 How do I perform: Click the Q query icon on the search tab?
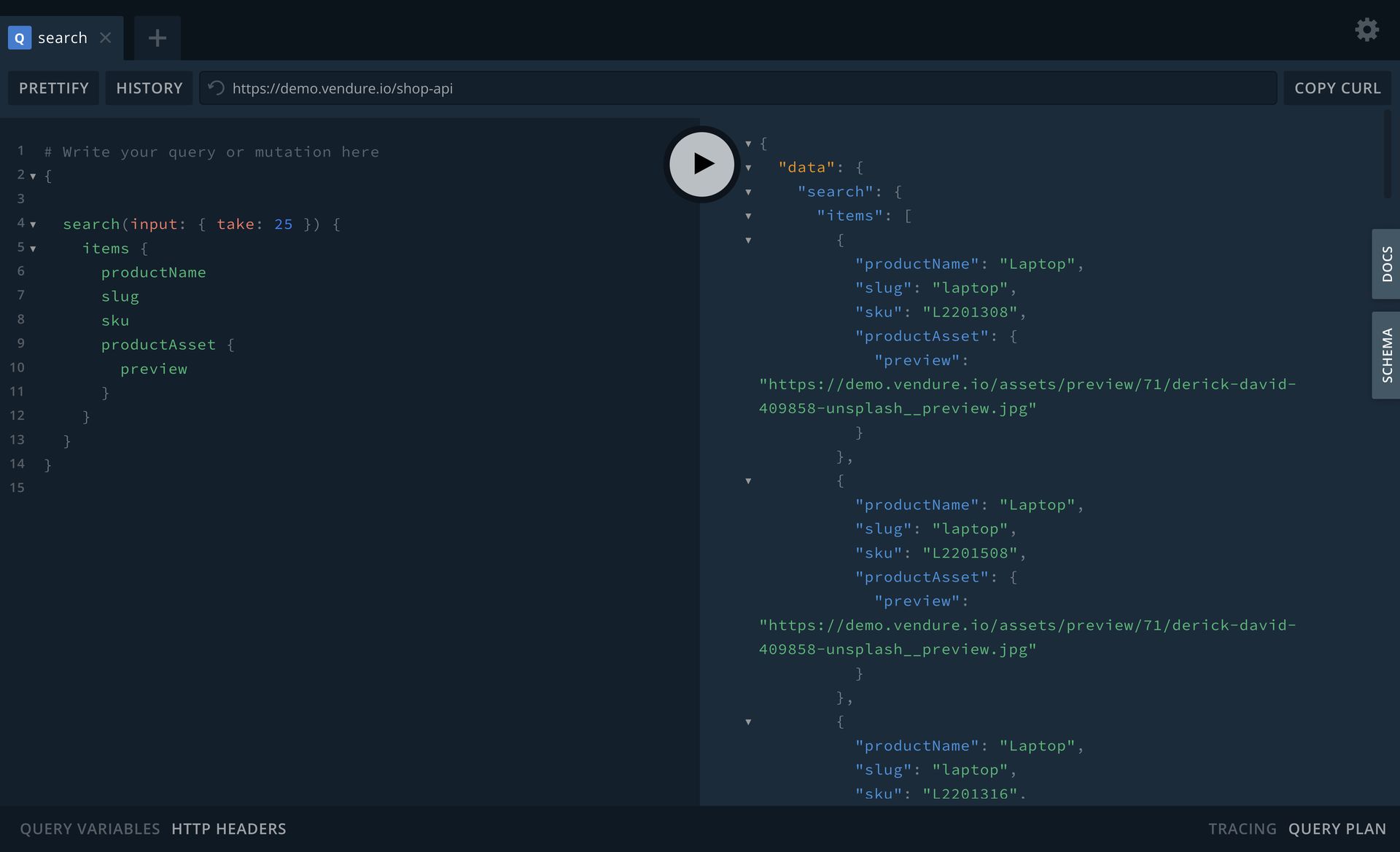pos(19,38)
